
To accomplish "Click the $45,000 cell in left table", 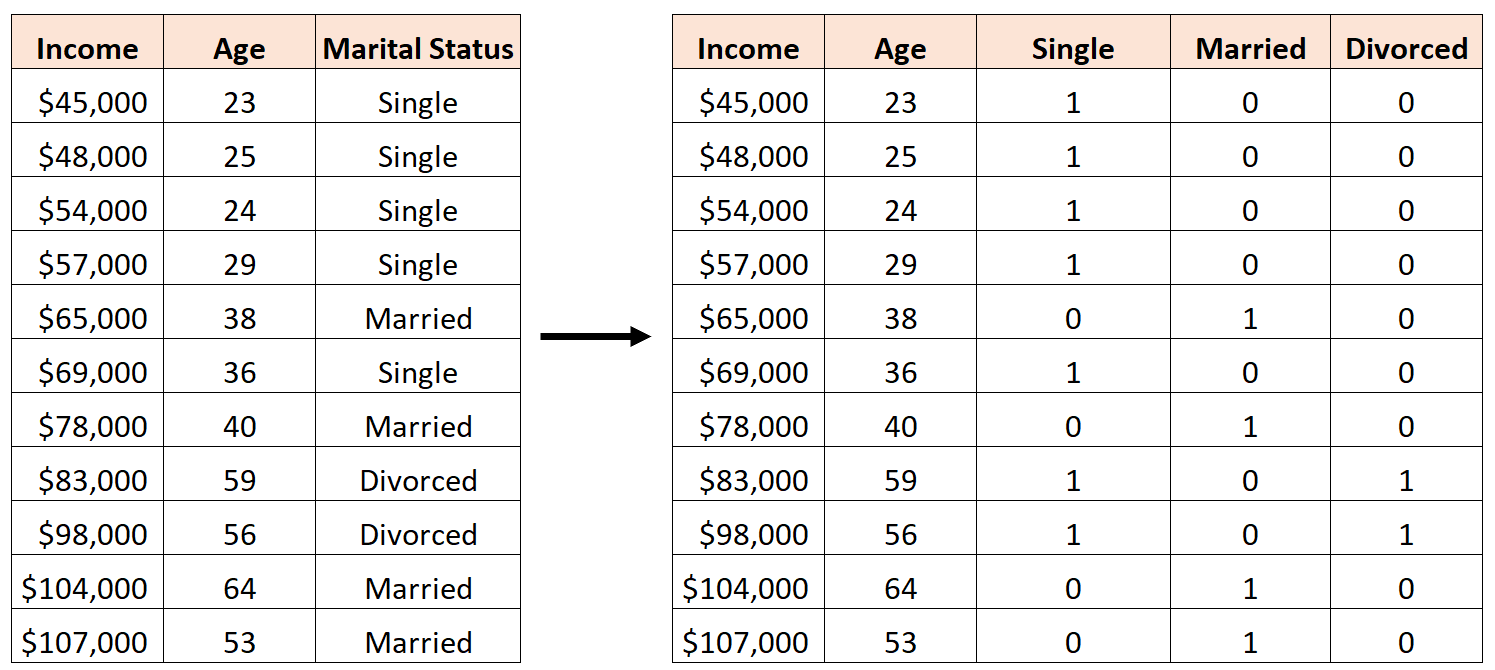I will [92, 103].
